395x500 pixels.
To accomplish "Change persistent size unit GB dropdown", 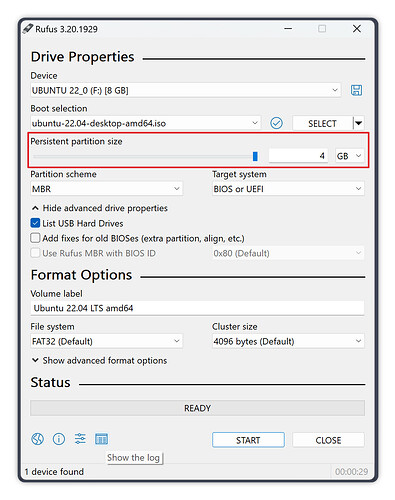I will click(x=349, y=156).
